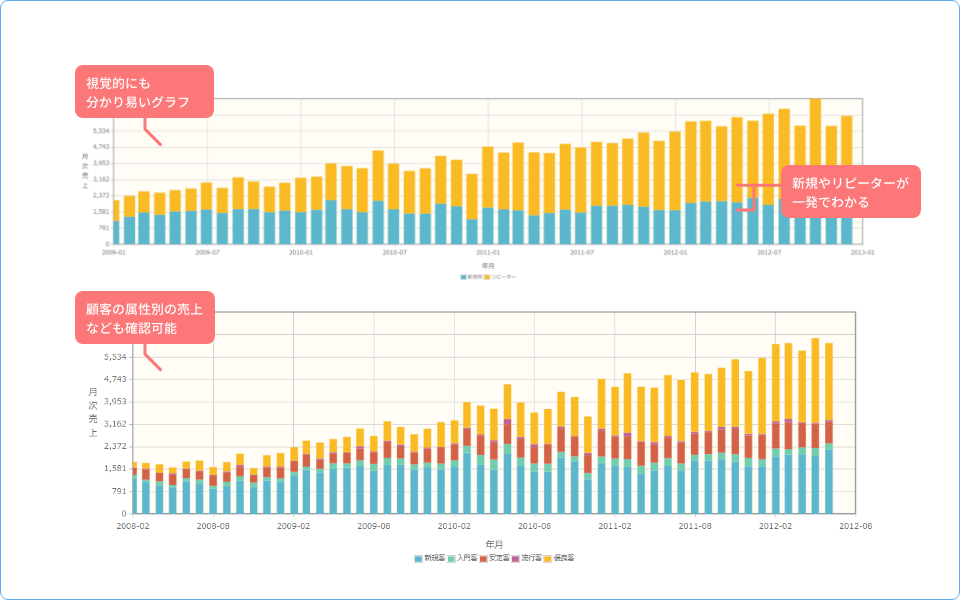Click the yellow 優良客 legend swatch
This screenshot has height=600, width=960.
coord(547,559)
